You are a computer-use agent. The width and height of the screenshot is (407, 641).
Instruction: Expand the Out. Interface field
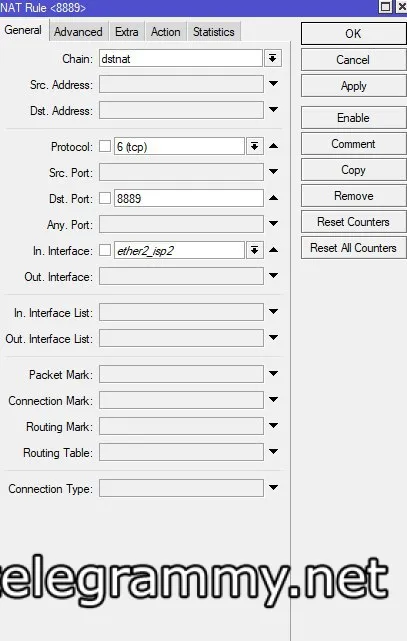273,276
